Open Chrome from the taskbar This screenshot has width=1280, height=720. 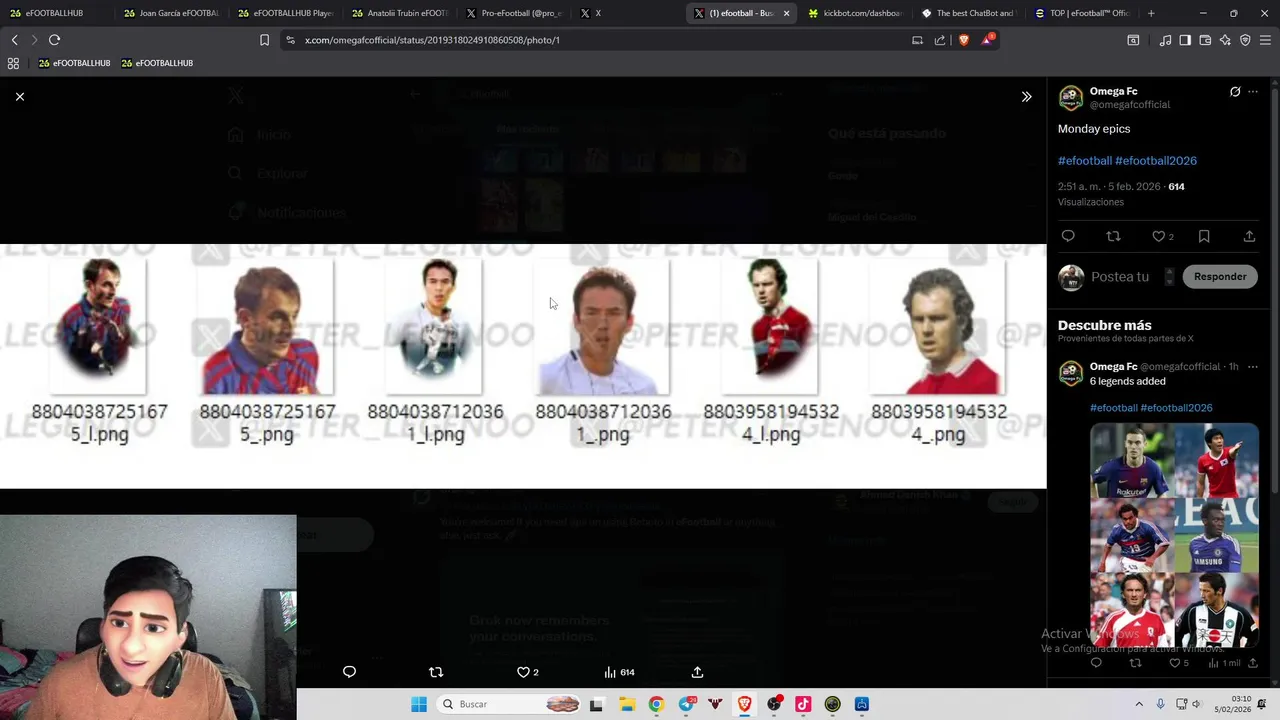click(x=656, y=704)
